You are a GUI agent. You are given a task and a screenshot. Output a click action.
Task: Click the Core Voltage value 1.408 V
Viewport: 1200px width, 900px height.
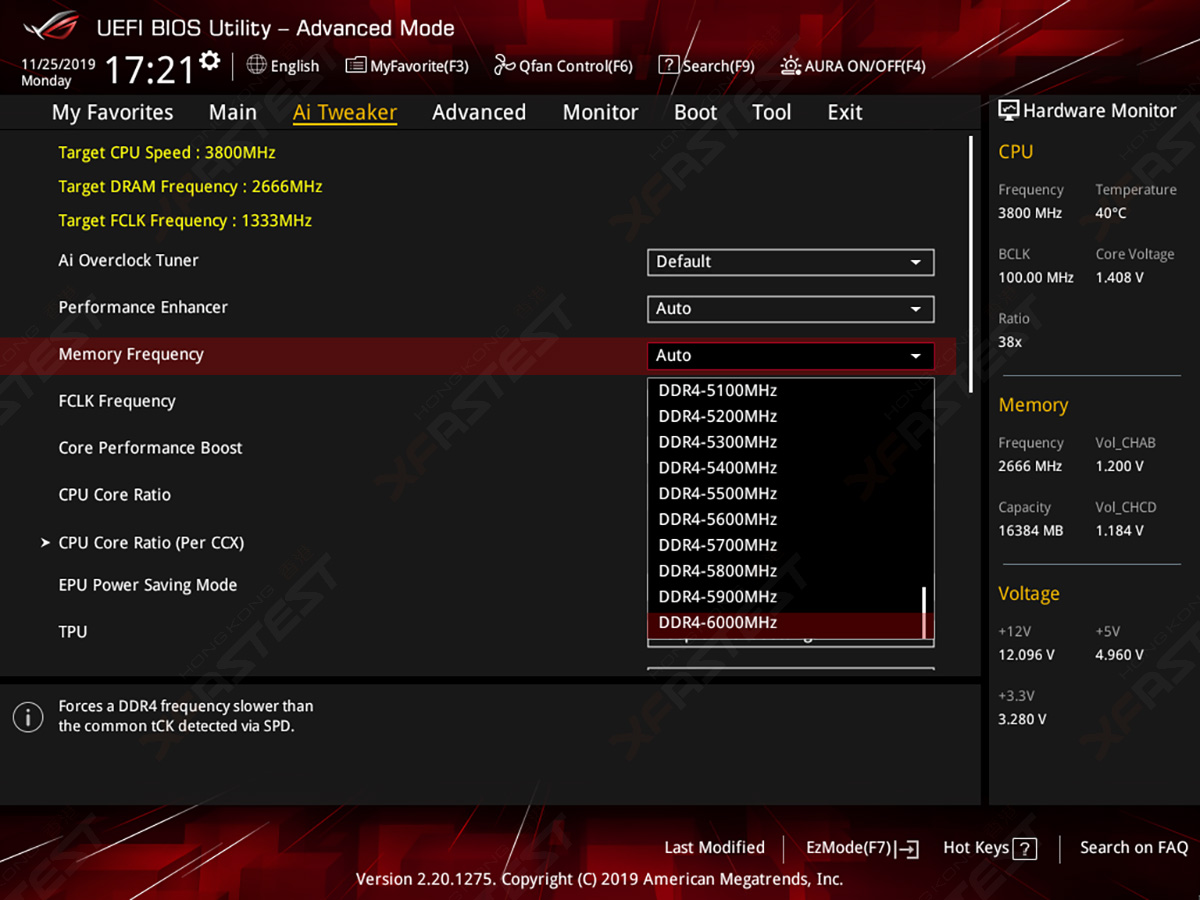pos(1120,277)
